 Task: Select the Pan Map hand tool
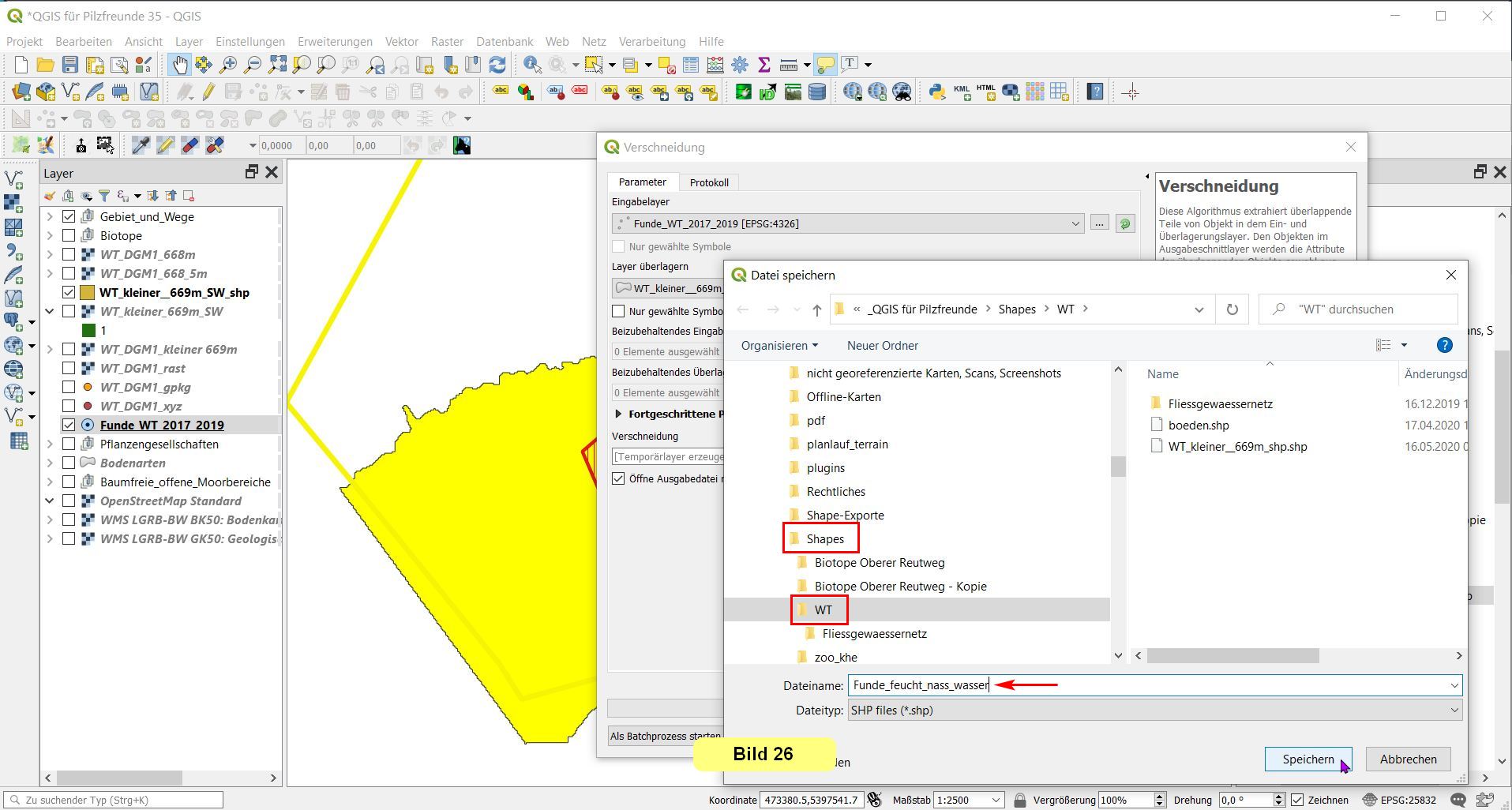pyautogui.click(x=179, y=65)
